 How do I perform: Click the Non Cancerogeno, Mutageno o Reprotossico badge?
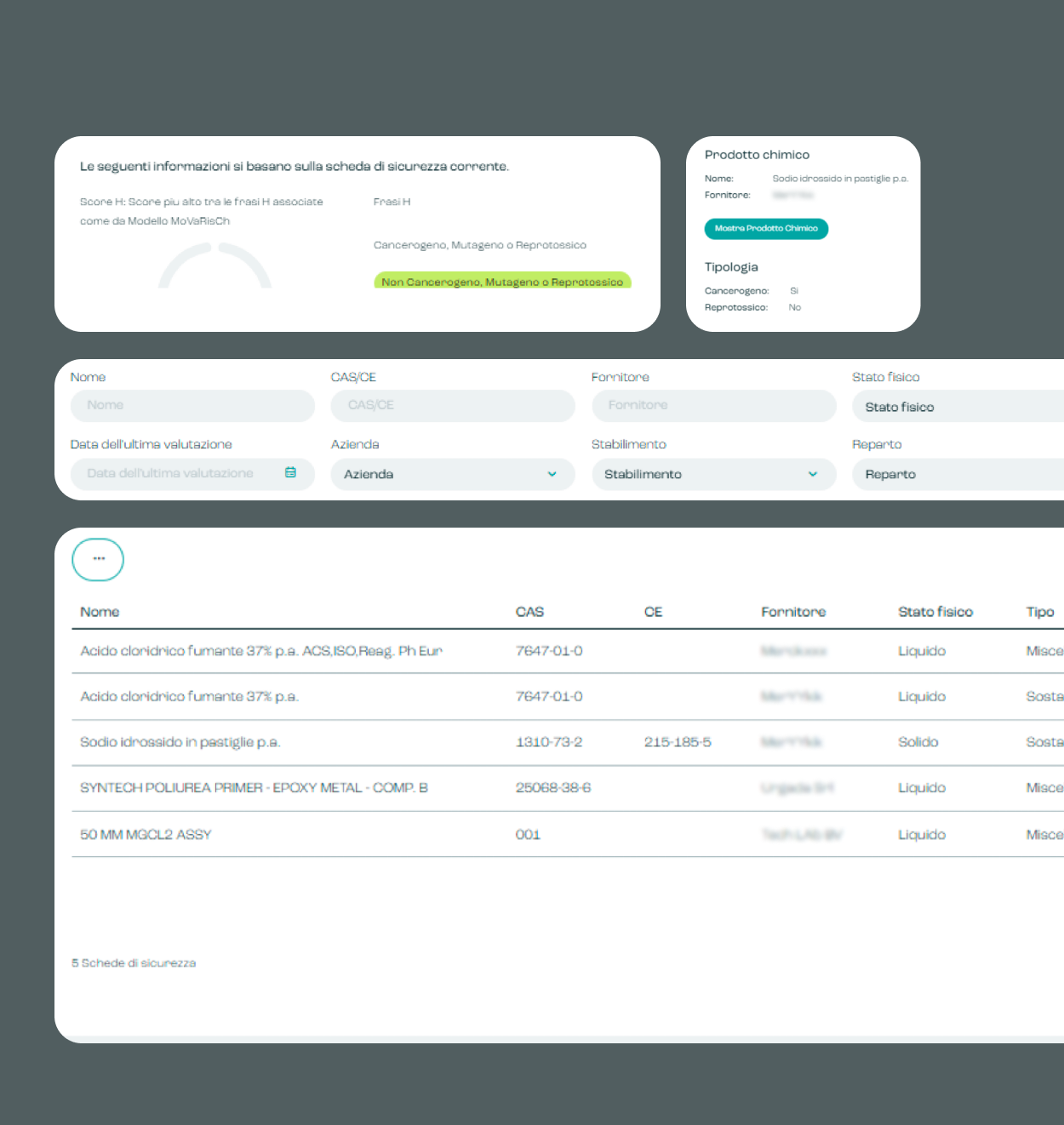click(x=502, y=281)
